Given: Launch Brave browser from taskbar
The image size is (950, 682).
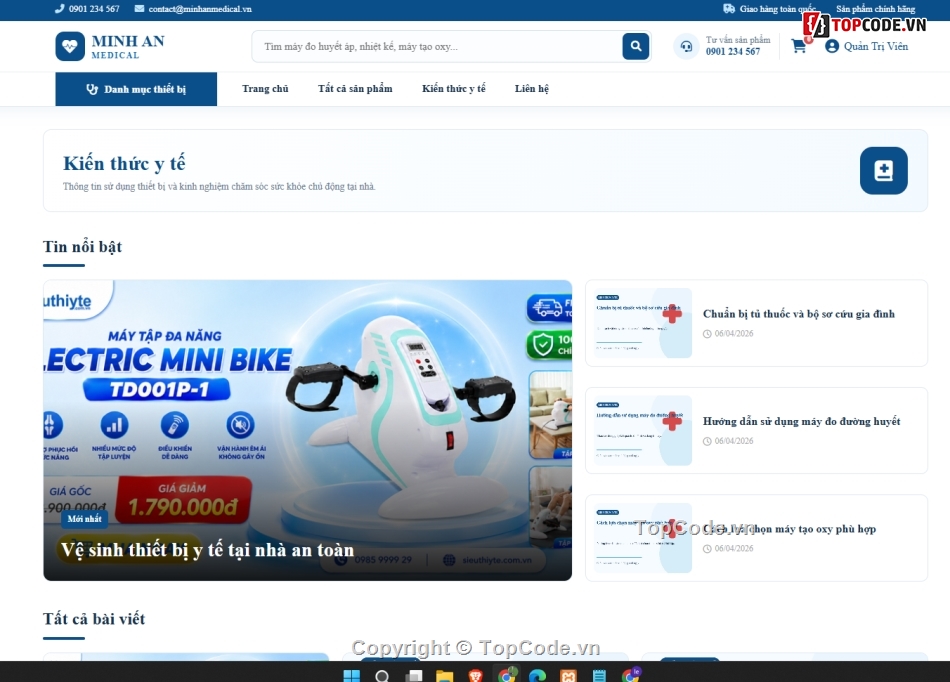Looking at the screenshot, I should pyautogui.click(x=476, y=675).
